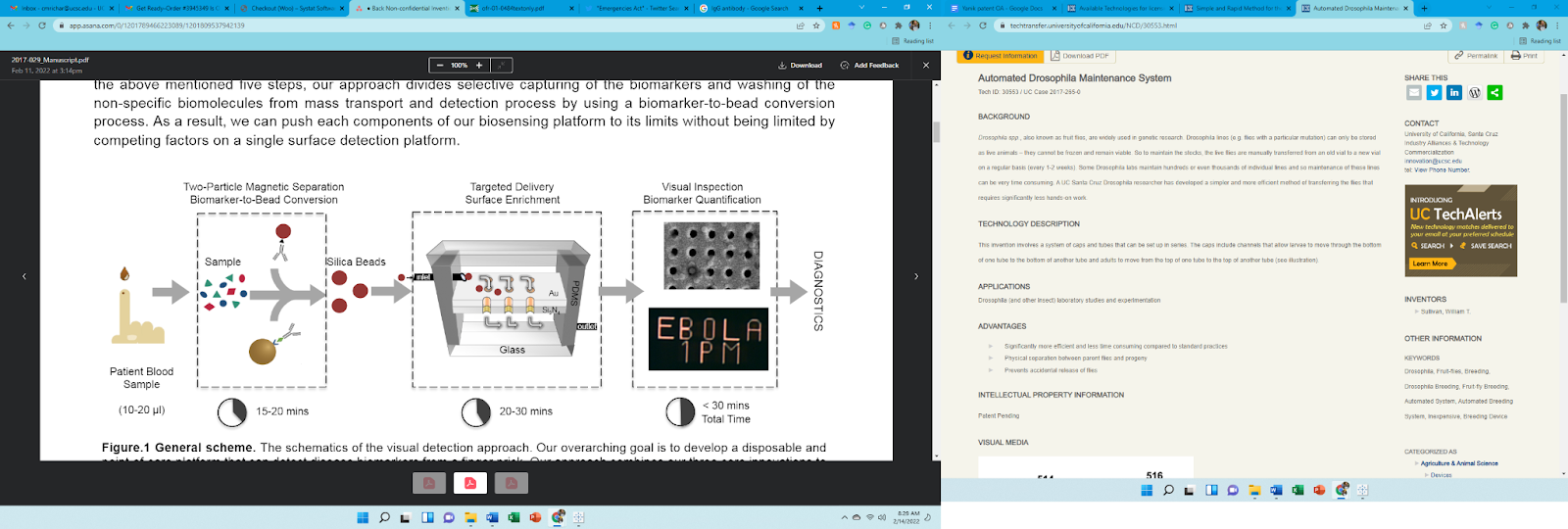Share via email icon under Share This
Image resolution: width=1568 pixels, height=529 pixels.
pos(1413,92)
